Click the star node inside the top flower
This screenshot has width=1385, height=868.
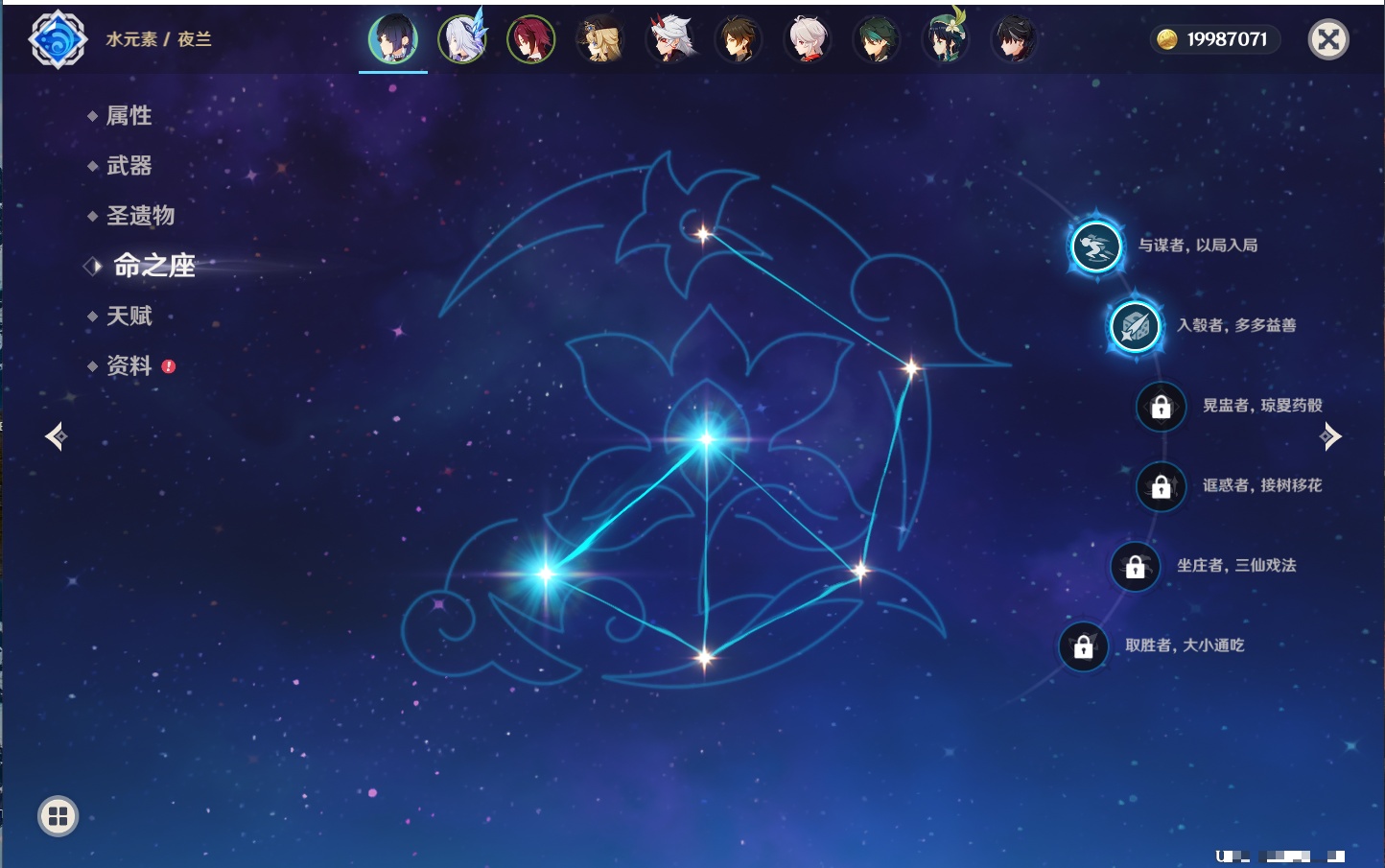click(x=703, y=234)
